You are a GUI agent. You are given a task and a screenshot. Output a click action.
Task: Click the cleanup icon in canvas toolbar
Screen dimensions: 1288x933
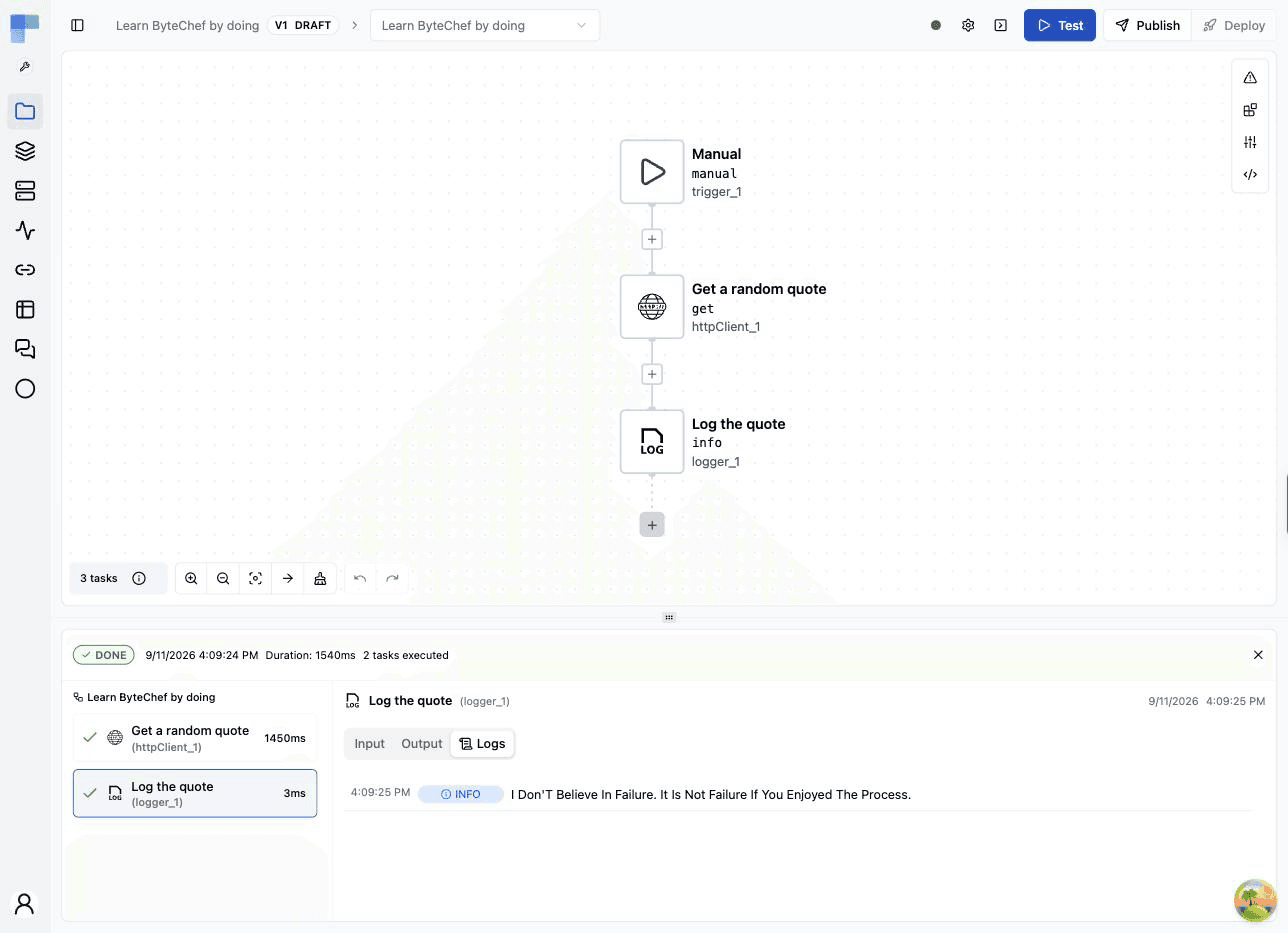click(x=320, y=578)
